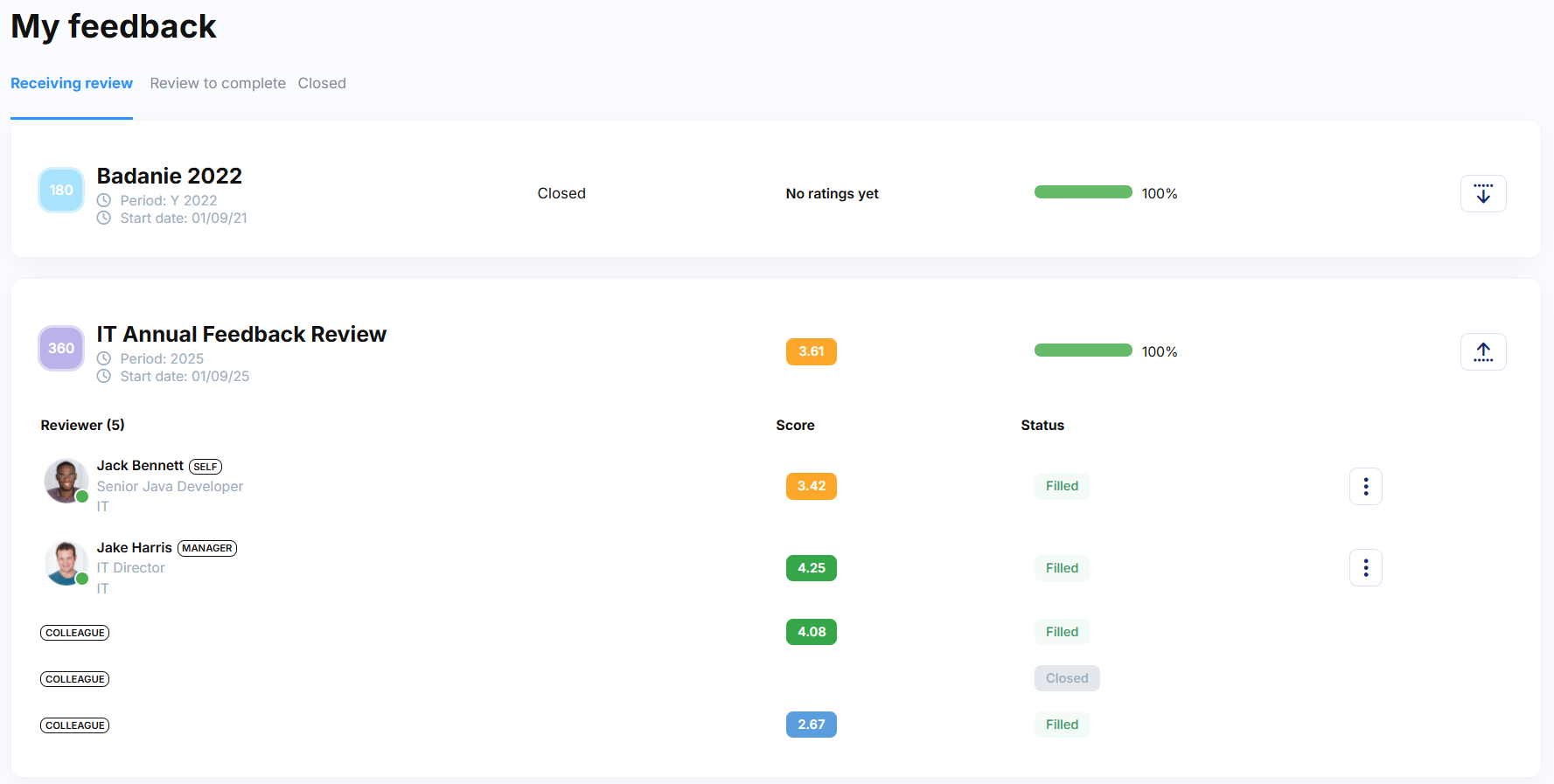This screenshot has height=784, width=1554.
Task: Click the 4.25 score badge for Jake Harris
Action: click(811, 568)
